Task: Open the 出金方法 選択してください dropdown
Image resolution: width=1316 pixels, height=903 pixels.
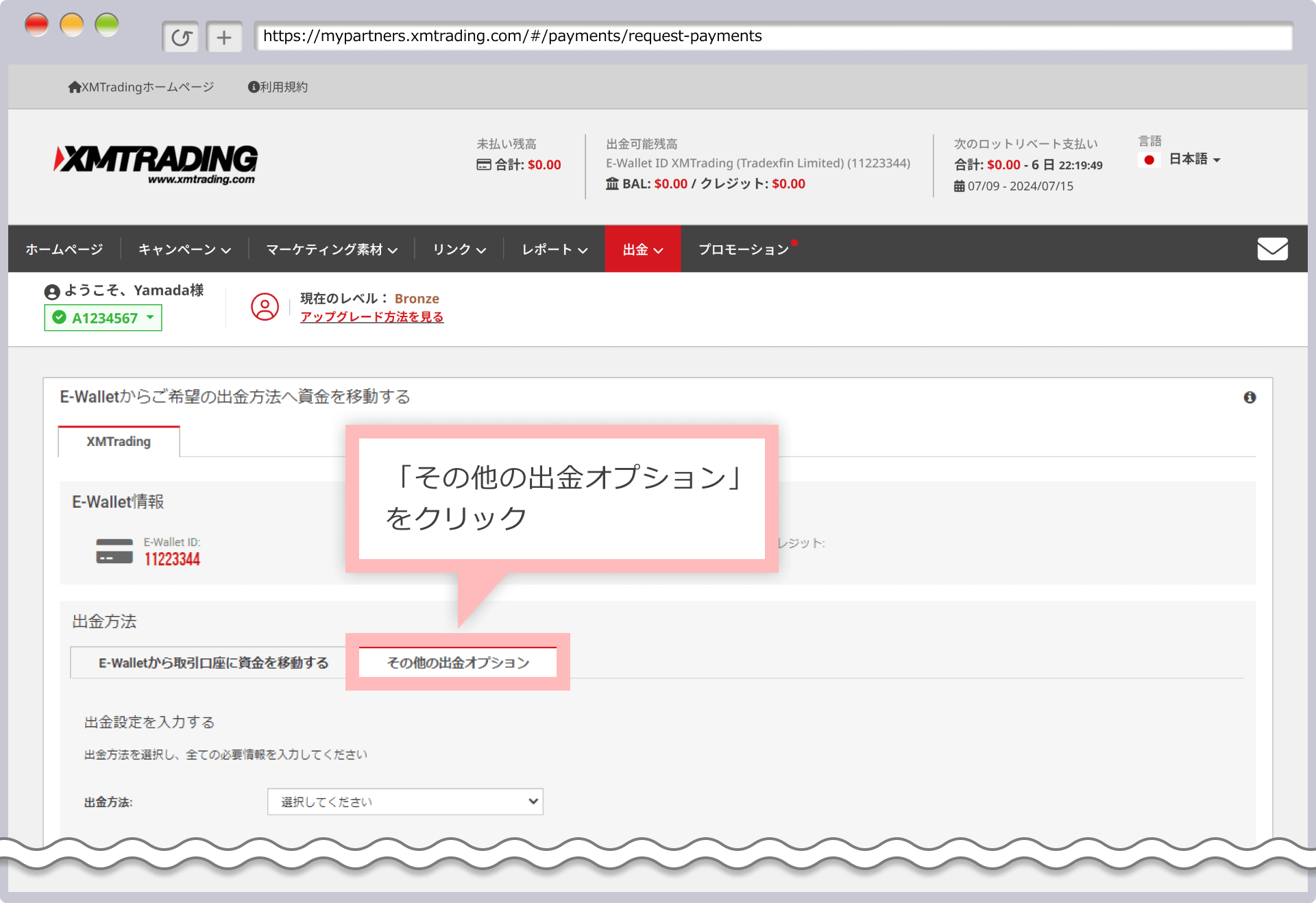Action: pos(405,802)
